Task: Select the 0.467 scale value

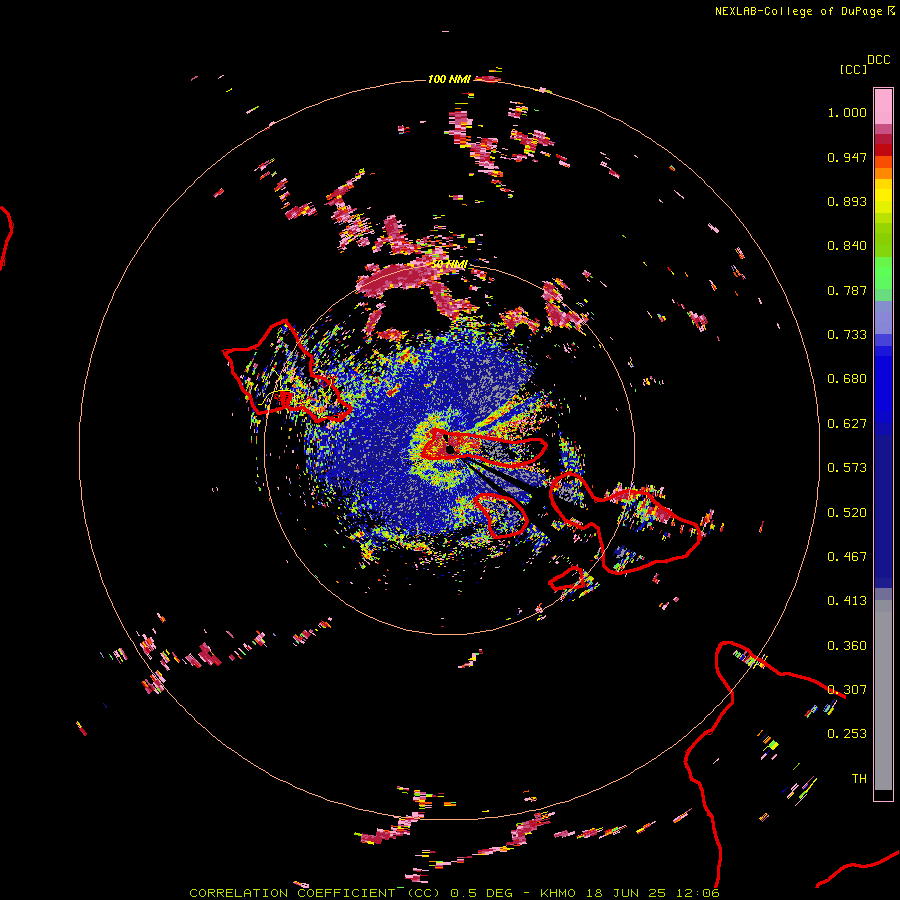Action: (847, 557)
